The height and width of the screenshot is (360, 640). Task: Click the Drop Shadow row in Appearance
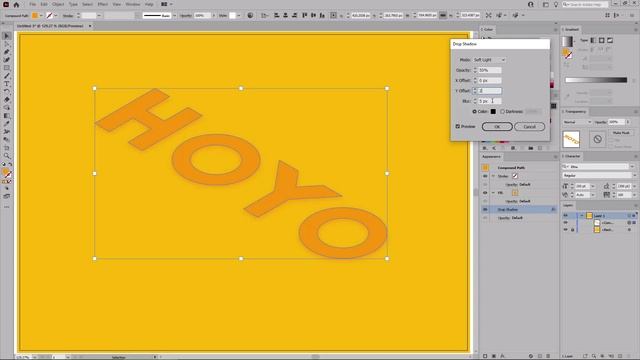click(520, 209)
